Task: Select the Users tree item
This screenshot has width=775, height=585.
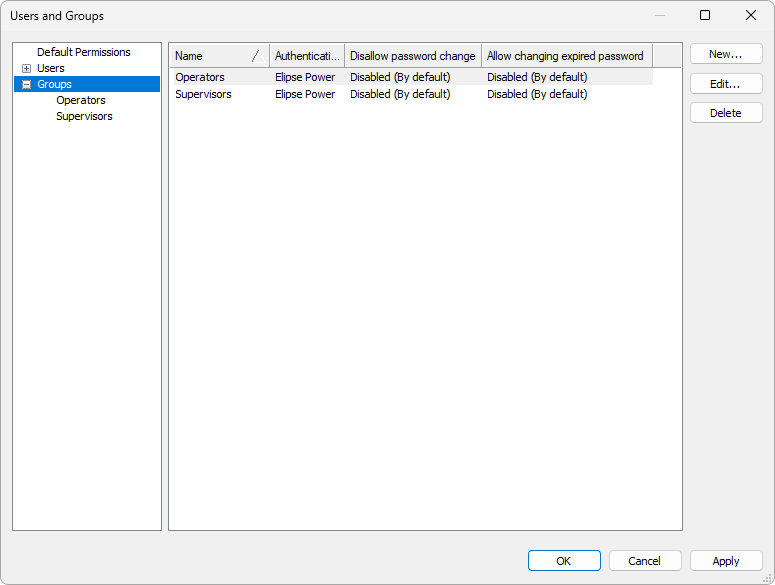Action: (50, 68)
